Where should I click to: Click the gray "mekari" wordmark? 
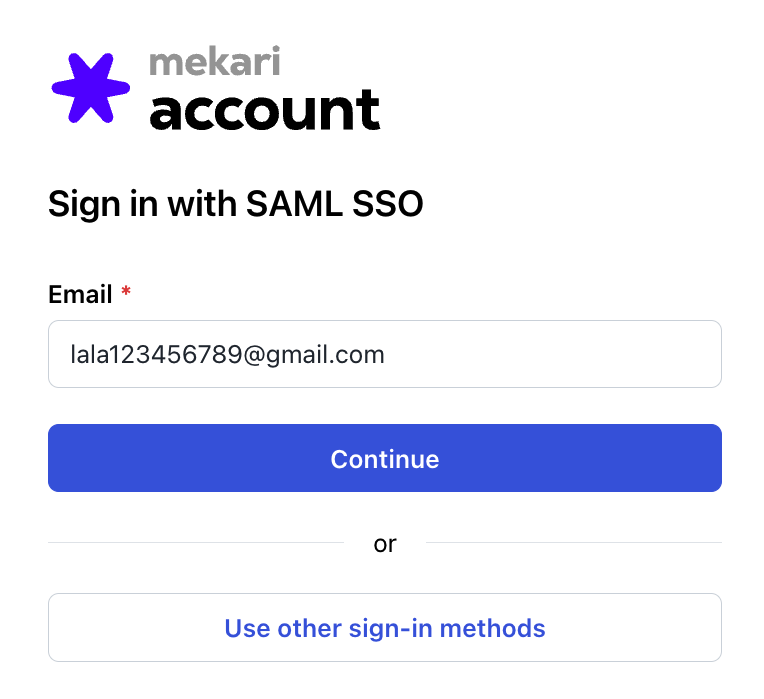click(214, 62)
